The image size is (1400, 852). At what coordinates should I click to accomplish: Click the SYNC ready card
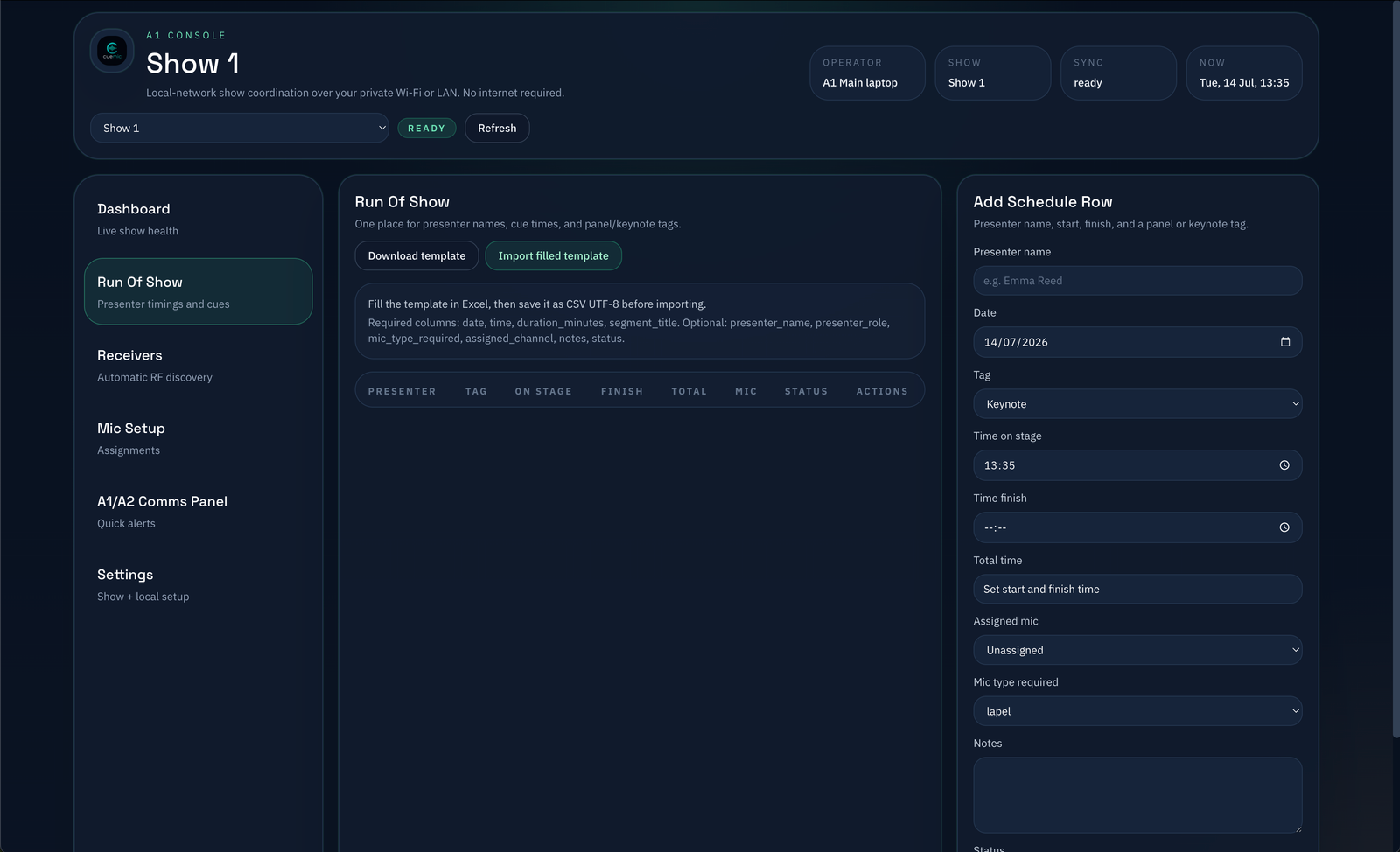point(1118,73)
